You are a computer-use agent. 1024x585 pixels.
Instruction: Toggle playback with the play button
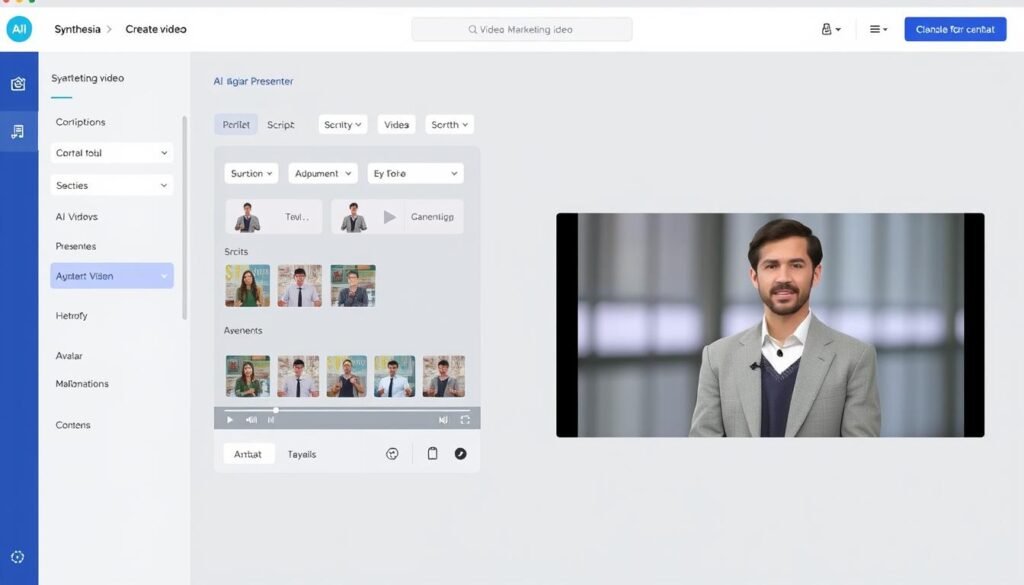click(x=229, y=419)
